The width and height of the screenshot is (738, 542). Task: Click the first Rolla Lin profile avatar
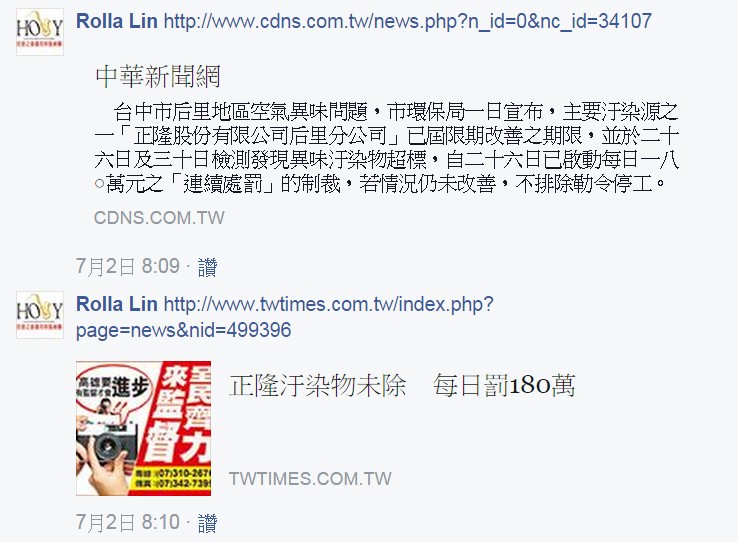(x=40, y=32)
